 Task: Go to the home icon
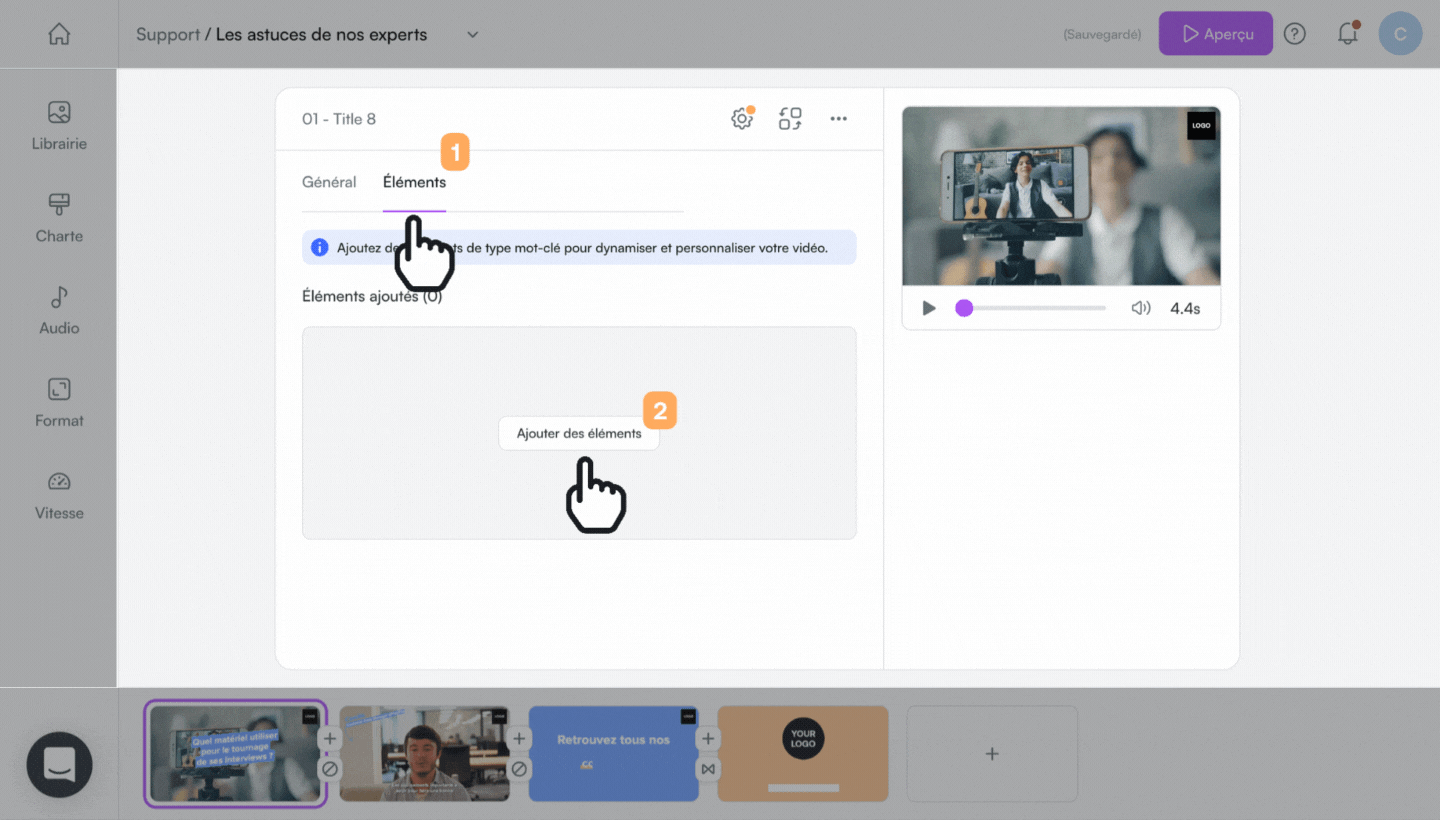[59, 34]
